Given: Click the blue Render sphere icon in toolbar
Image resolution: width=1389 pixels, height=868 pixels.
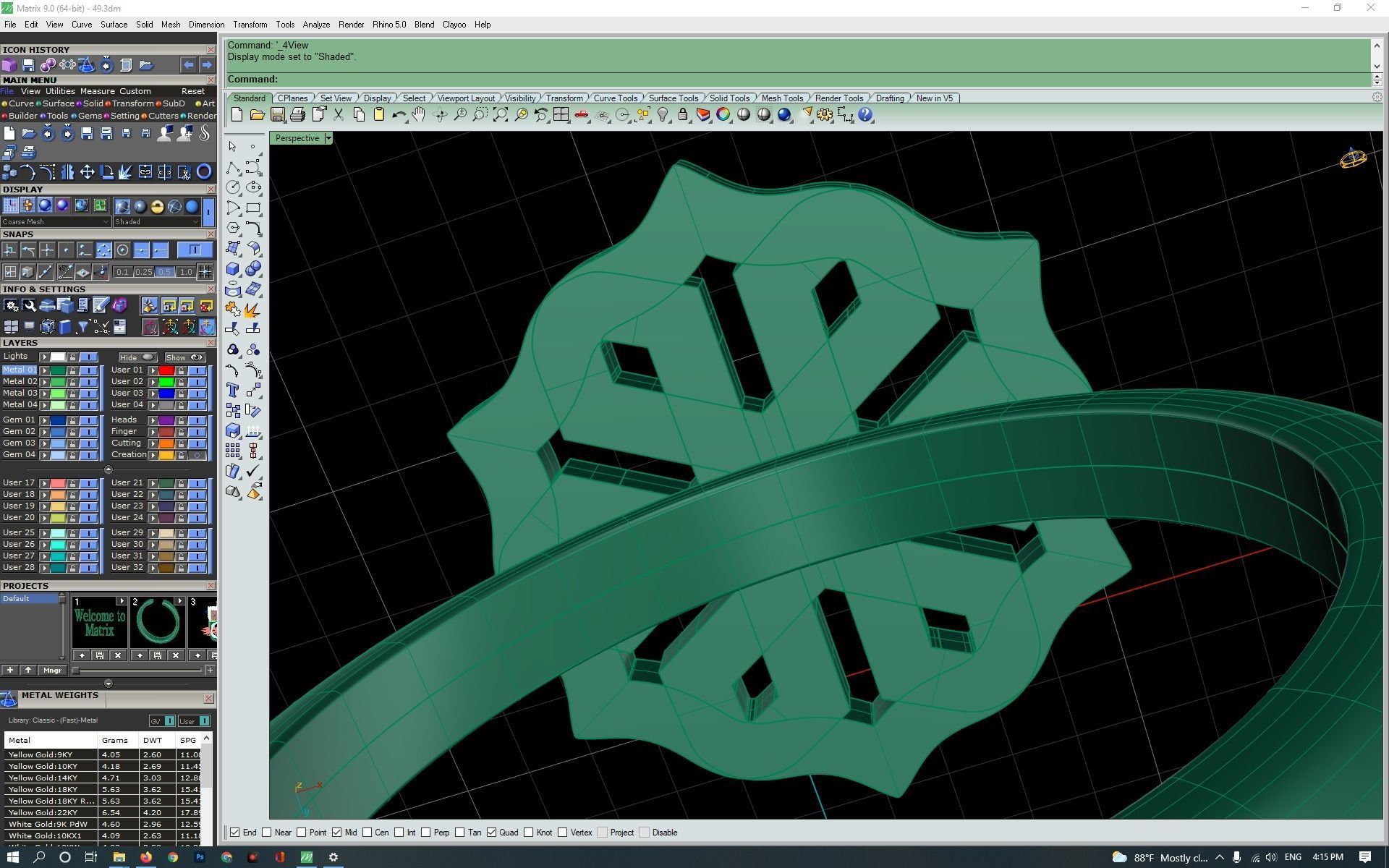Looking at the screenshot, I should coord(784,114).
